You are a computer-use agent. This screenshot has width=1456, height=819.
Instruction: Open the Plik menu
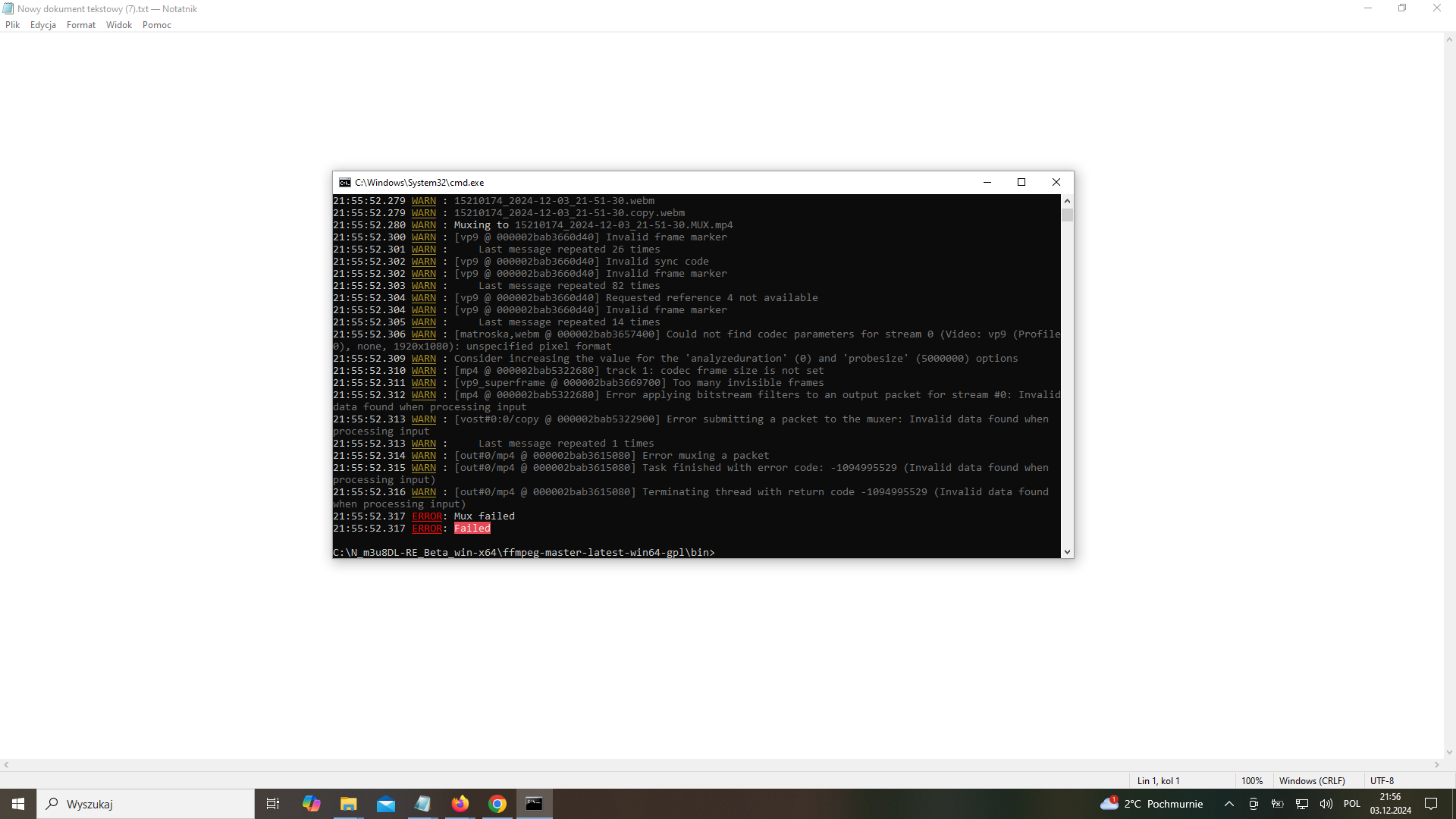[x=13, y=25]
